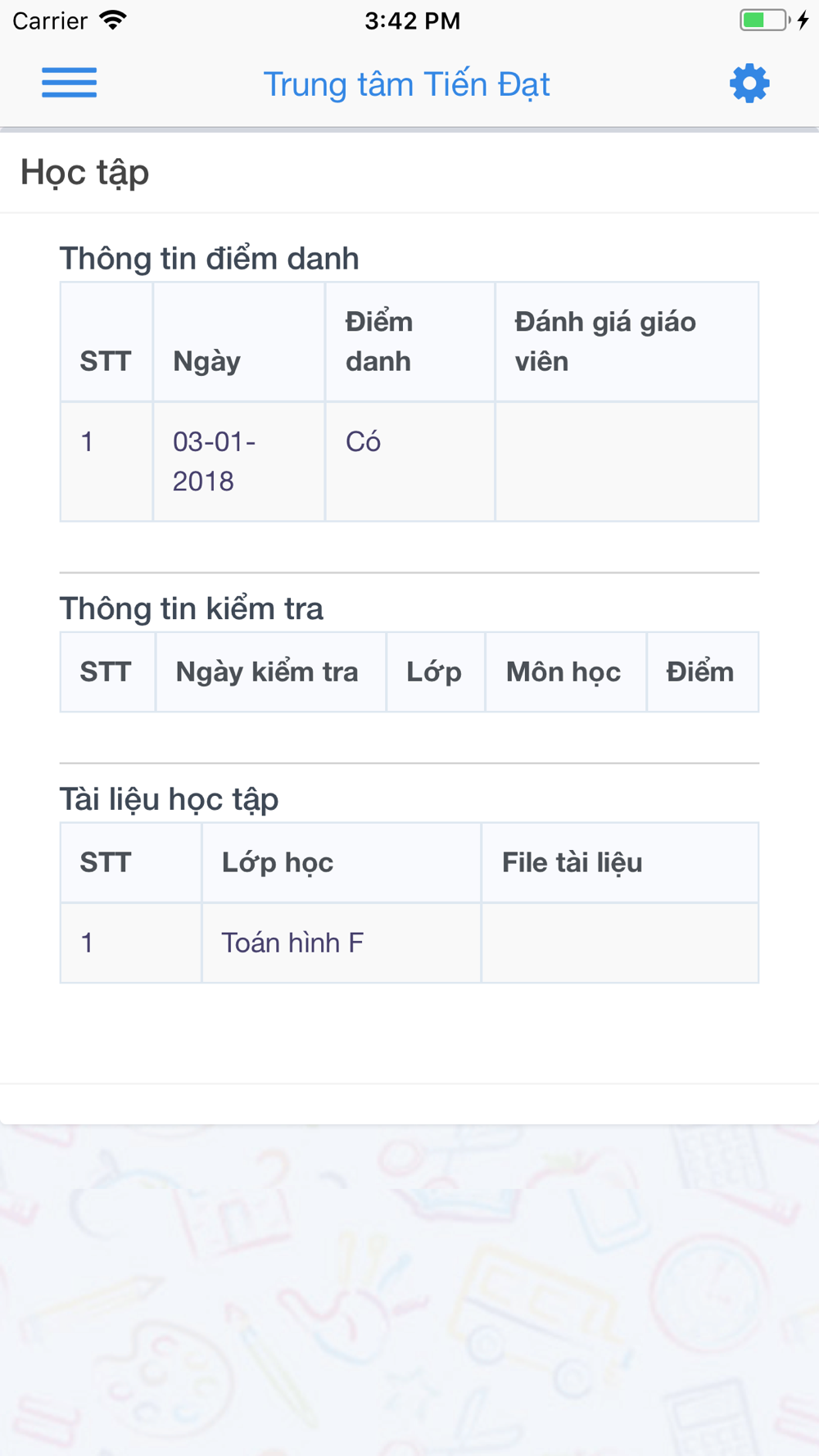This screenshot has width=819, height=1456.
Task: Open the settings gear icon
Action: click(749, 83)
